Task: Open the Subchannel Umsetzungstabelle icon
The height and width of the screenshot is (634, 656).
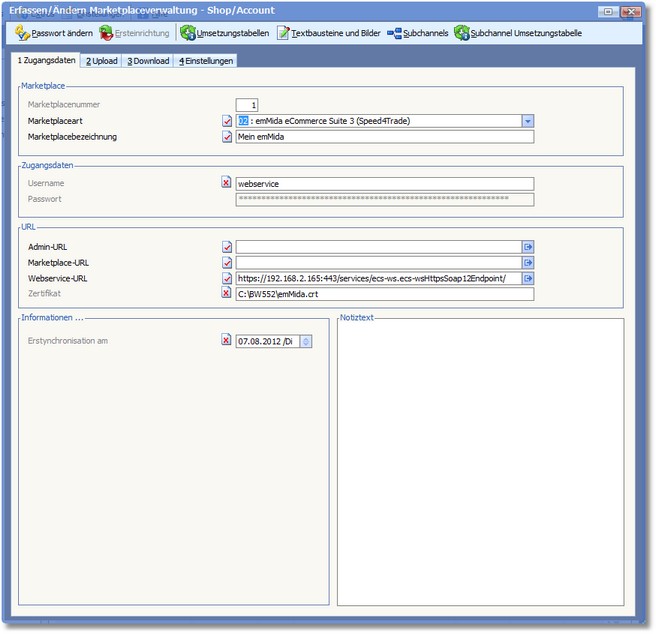Action: pyautogui.click(x=462, y=33)
